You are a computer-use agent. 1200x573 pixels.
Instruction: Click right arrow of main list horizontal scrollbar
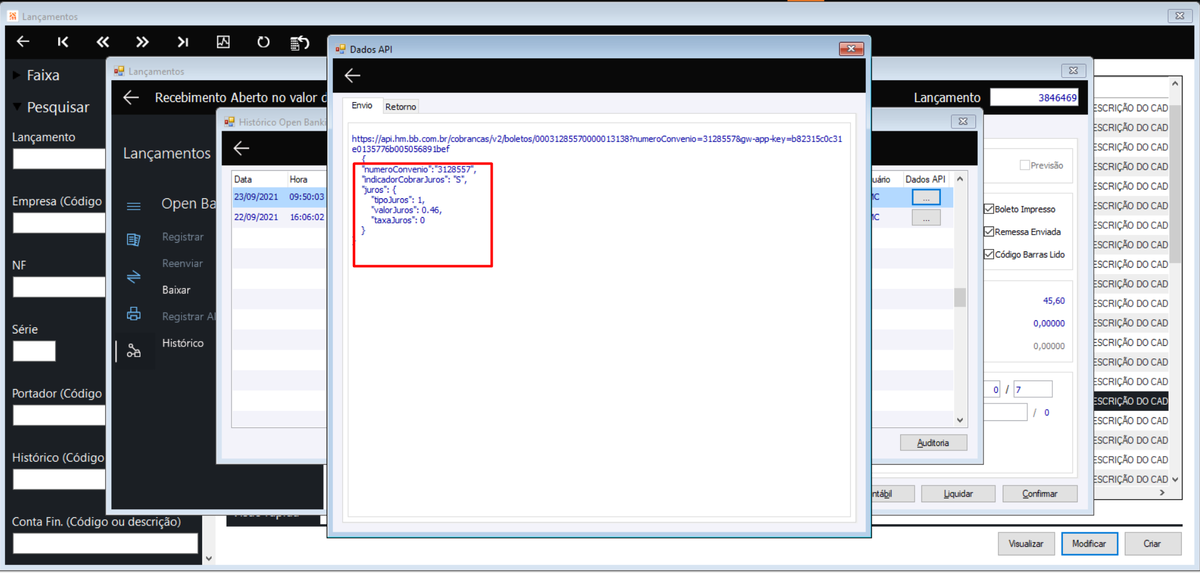click(1162, 493)
